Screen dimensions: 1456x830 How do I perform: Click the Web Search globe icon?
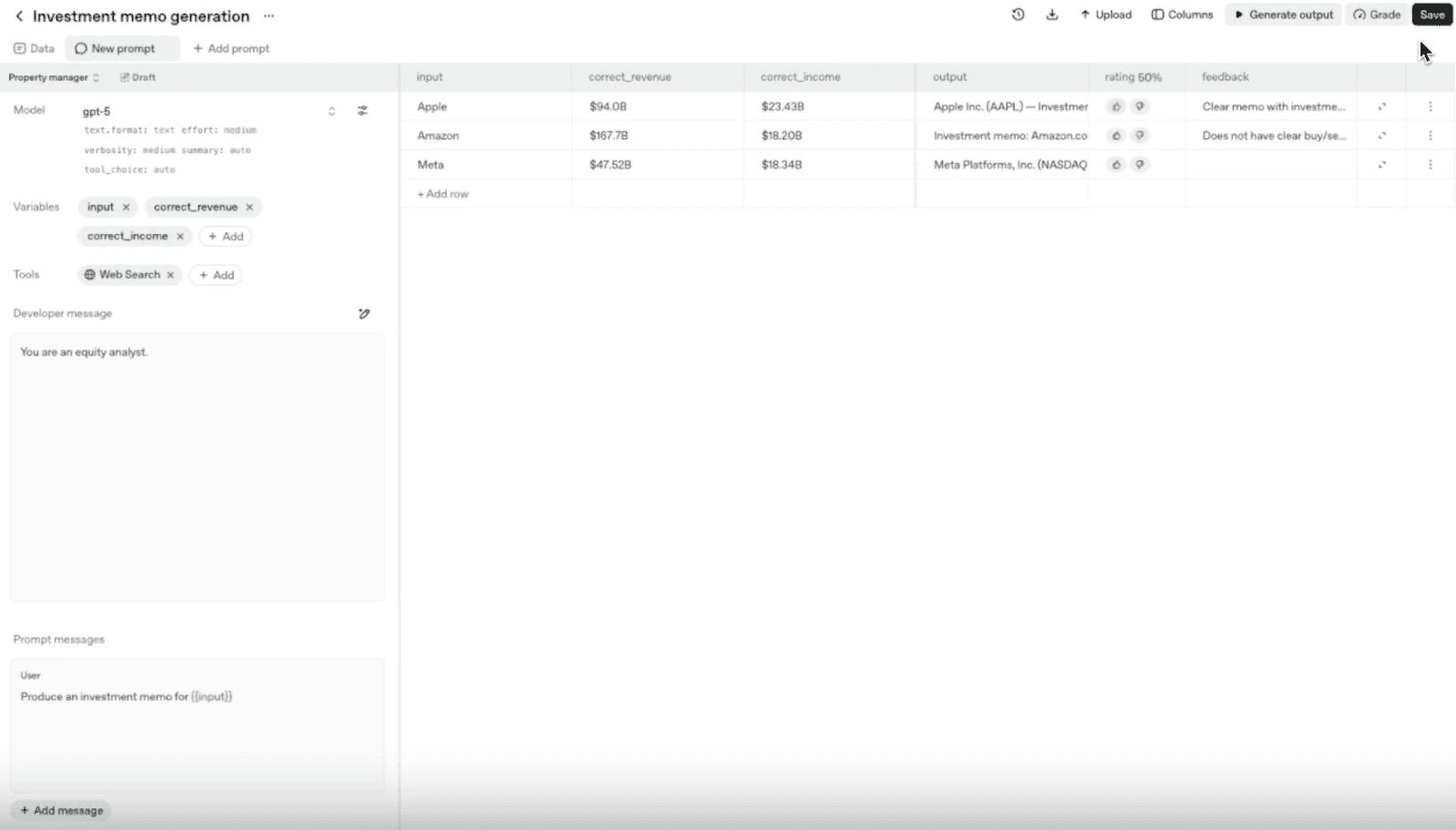coord(90,275)
